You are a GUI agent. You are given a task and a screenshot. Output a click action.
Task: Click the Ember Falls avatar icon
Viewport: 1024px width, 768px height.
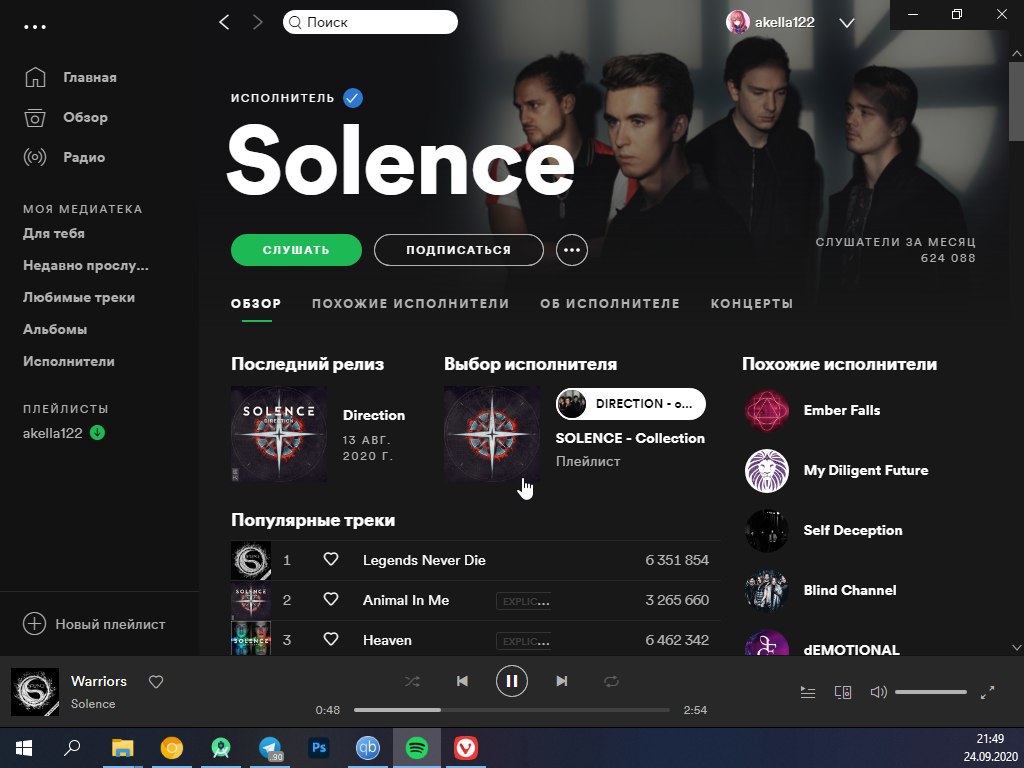click(x=767, y=411)
